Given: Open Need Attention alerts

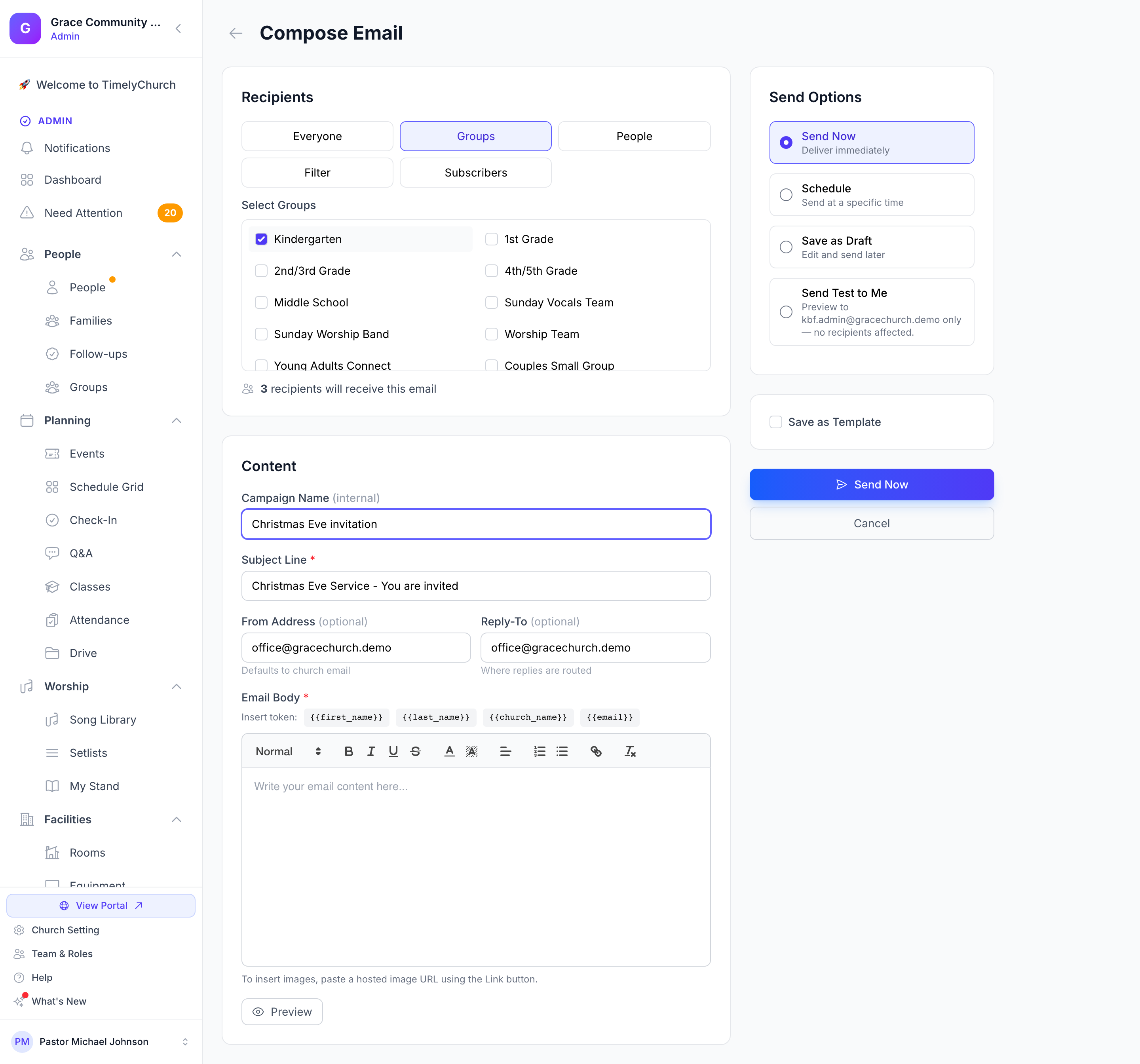Looking at the screenshot, I should pos(101,213).
